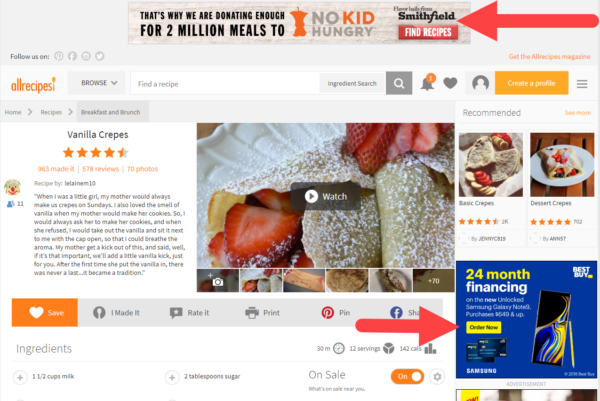Click the magnifying glass search icon

click(x=399, y=83)
